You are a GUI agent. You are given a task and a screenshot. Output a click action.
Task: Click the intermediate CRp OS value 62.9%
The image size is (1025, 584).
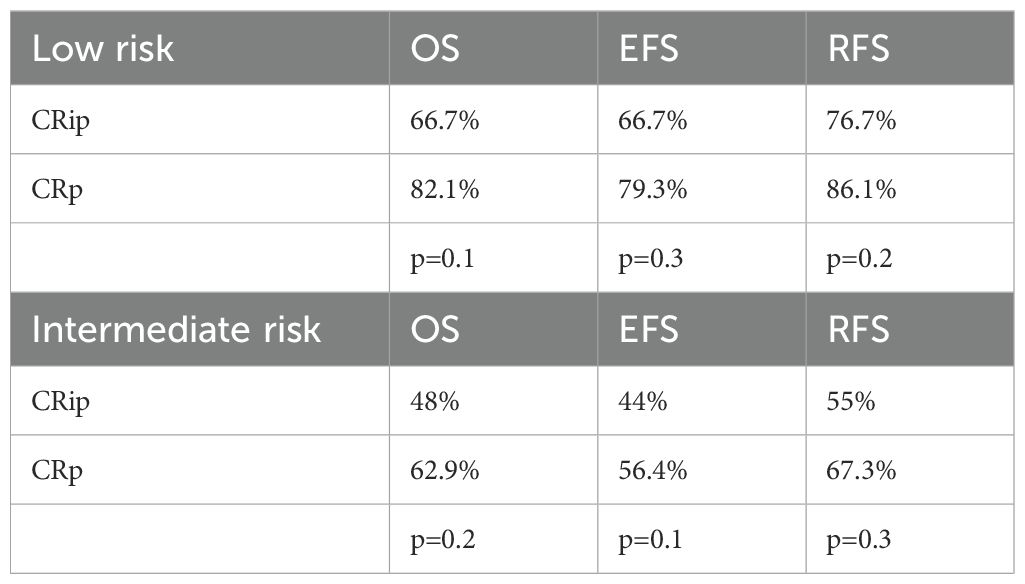tap(445, 470)
